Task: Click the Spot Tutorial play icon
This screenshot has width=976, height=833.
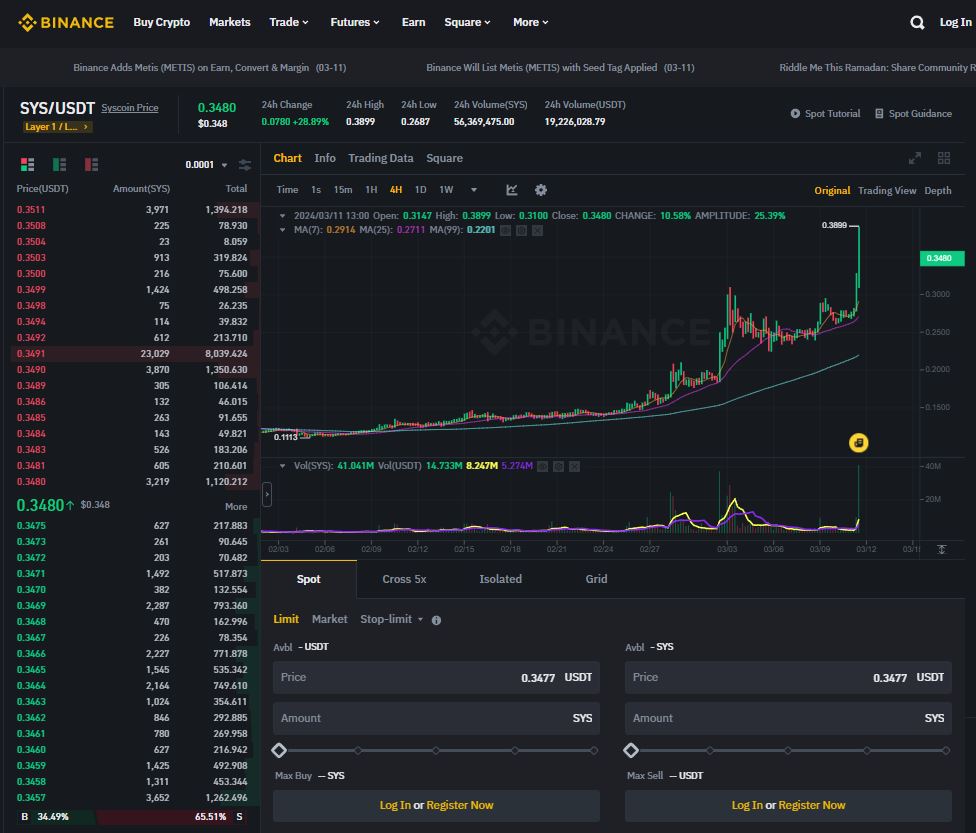Action: (x=795, y=113)
